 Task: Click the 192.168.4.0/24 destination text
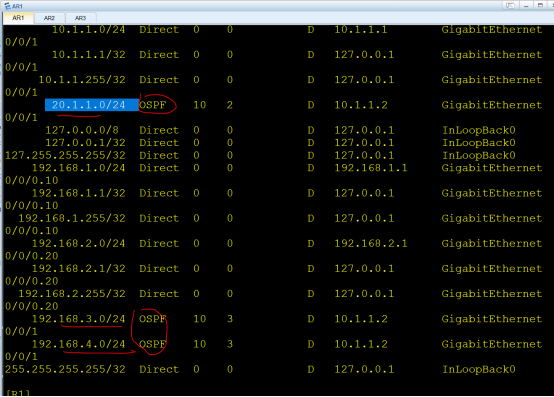click(x=78, y=344)
